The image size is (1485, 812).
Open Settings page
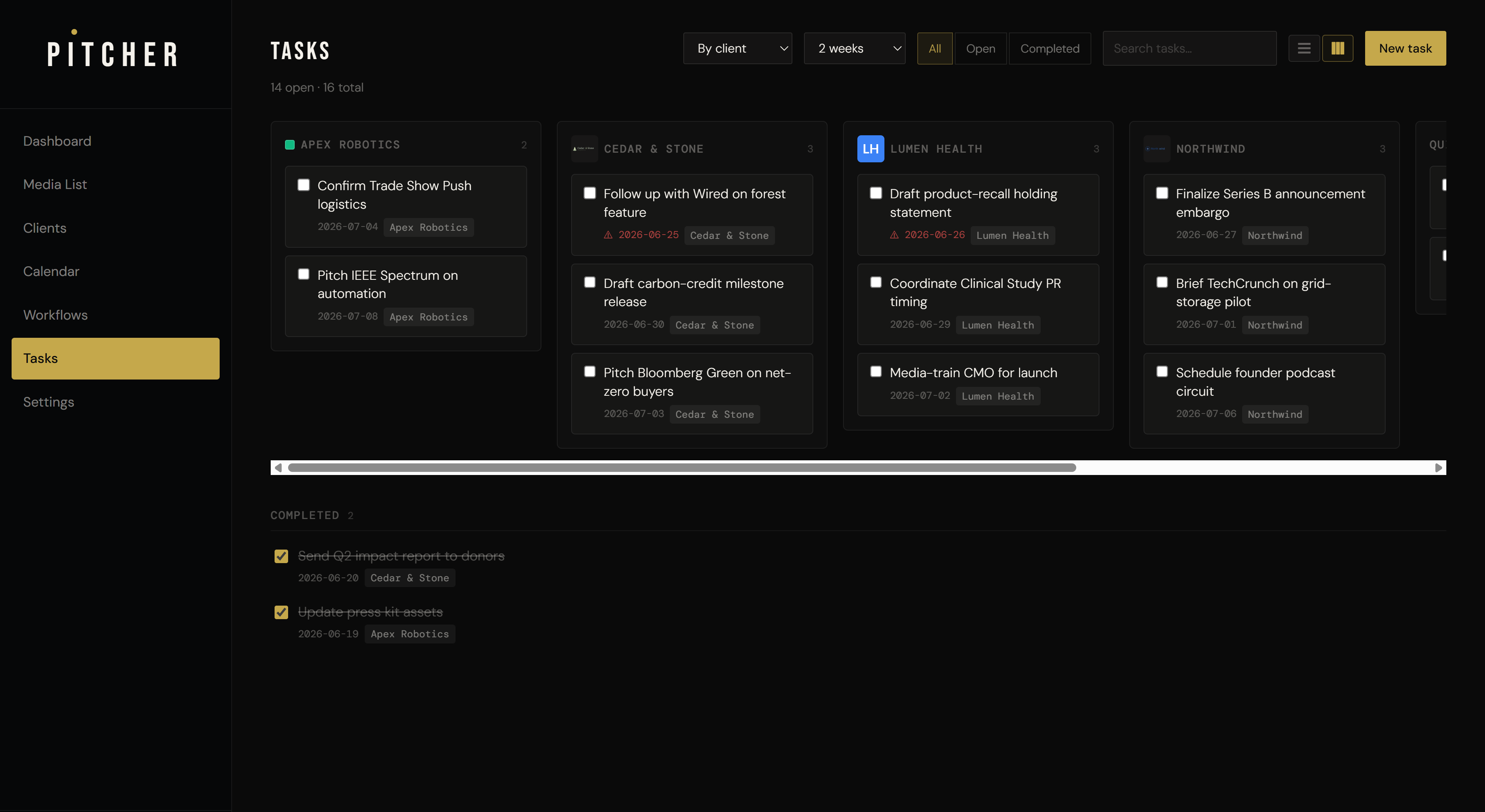(x=115, y=402)
